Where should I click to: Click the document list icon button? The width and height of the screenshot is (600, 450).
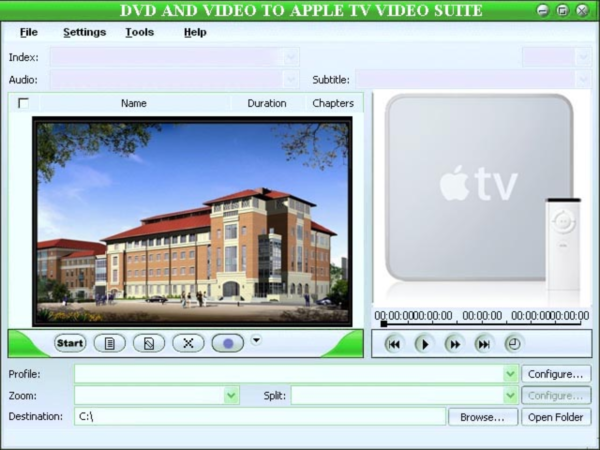point(109,343)
